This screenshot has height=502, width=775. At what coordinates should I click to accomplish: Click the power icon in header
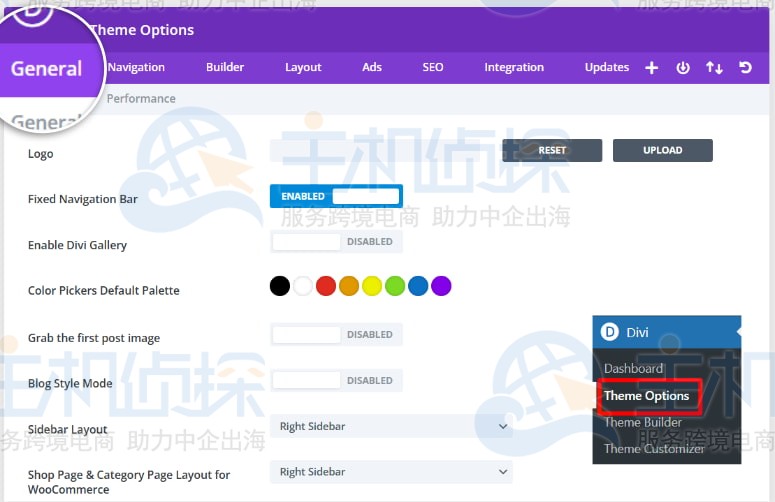683,68
